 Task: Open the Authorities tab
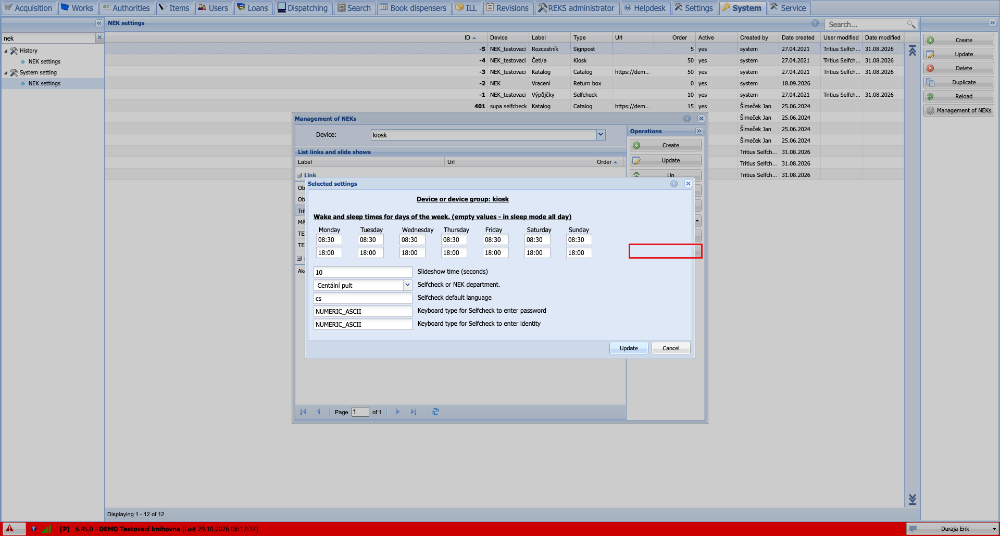click(126, 8)
